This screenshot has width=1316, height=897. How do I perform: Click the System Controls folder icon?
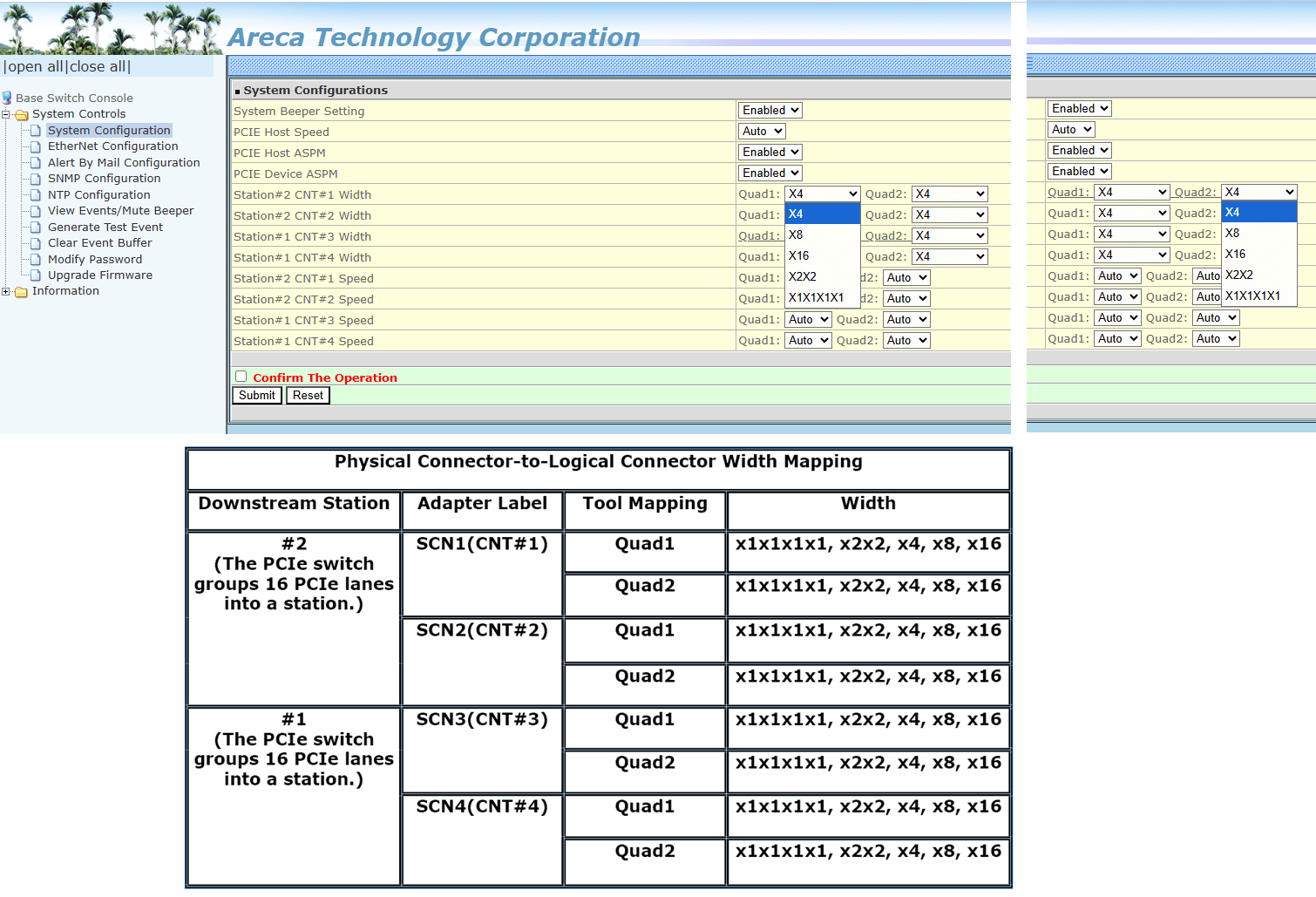[x=22, y=114]
